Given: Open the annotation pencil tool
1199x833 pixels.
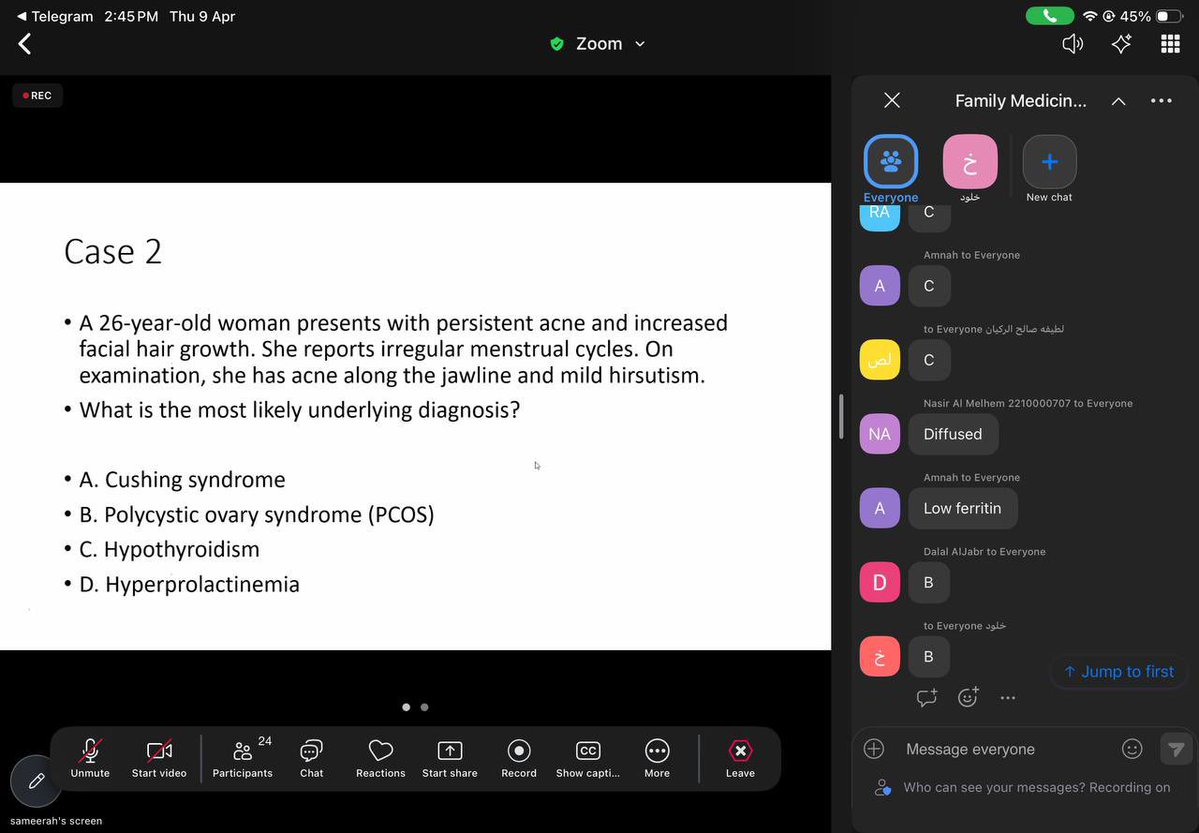Looking at the screenshot, I should (x=36, y=781).
